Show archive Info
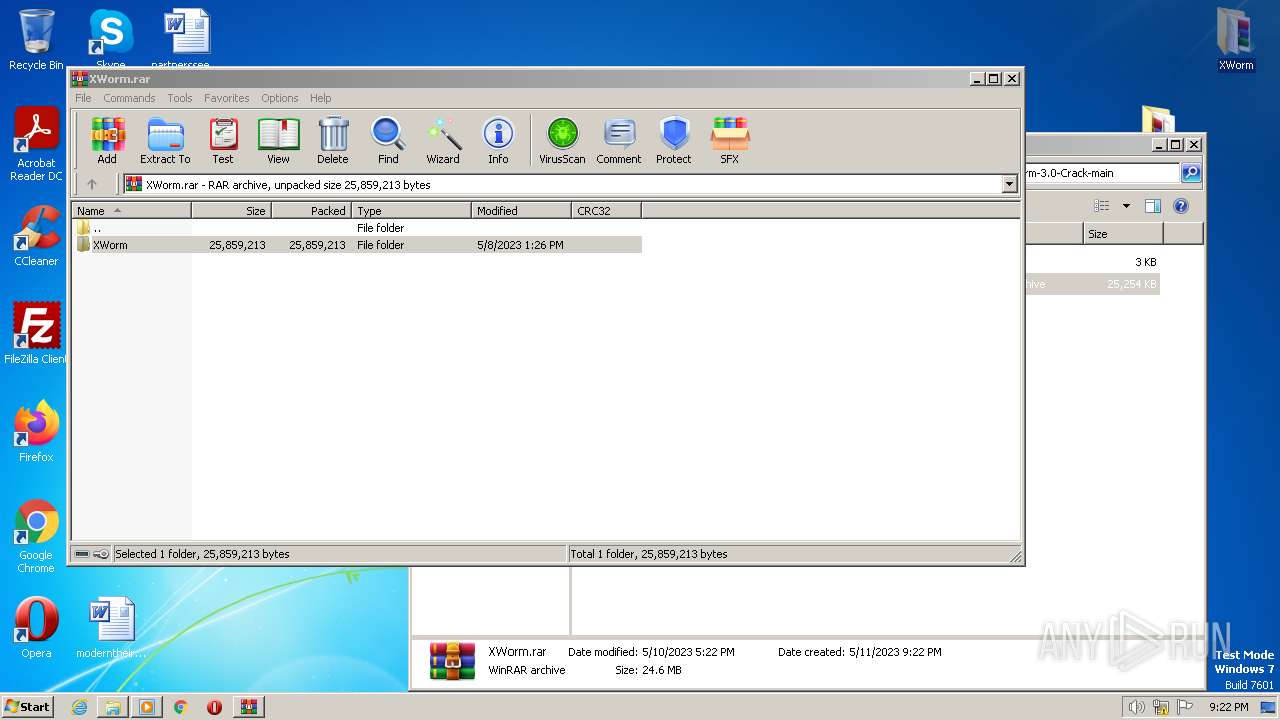Screen dimensions: 1280x720 point(498,140)
